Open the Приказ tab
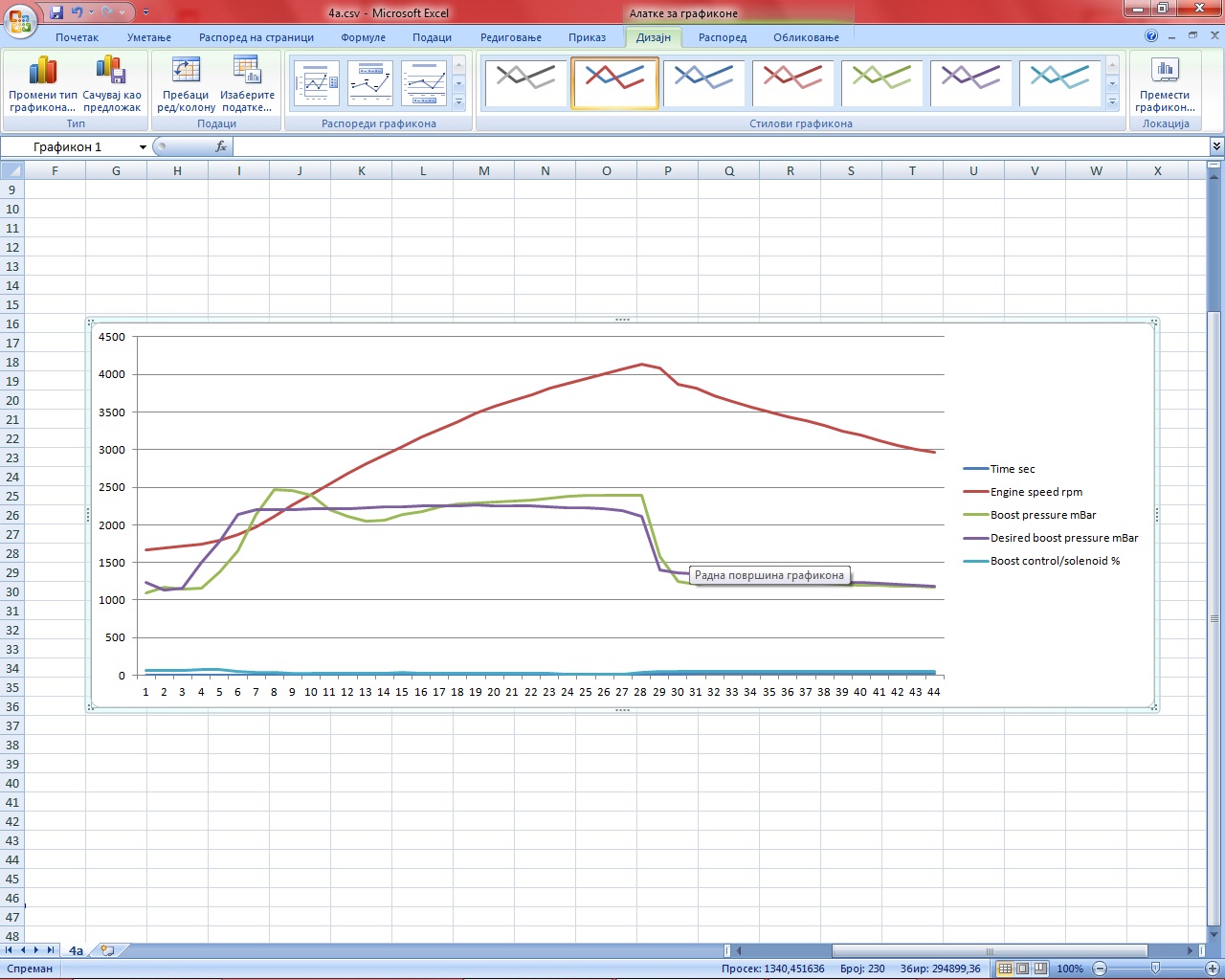This screenshot has width=1225, height=980. (x=587, y=37)
